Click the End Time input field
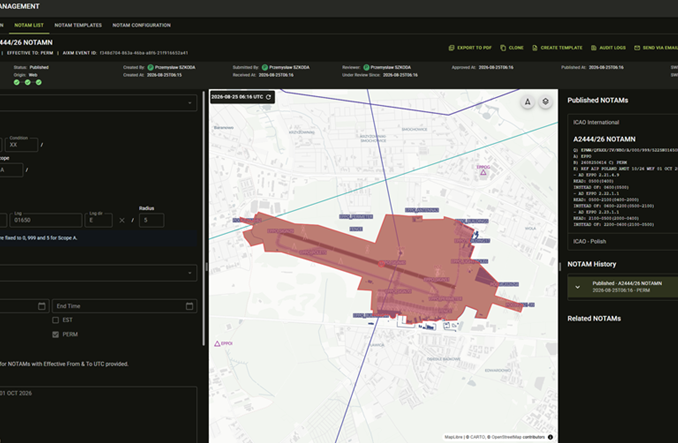 point(125,306)
